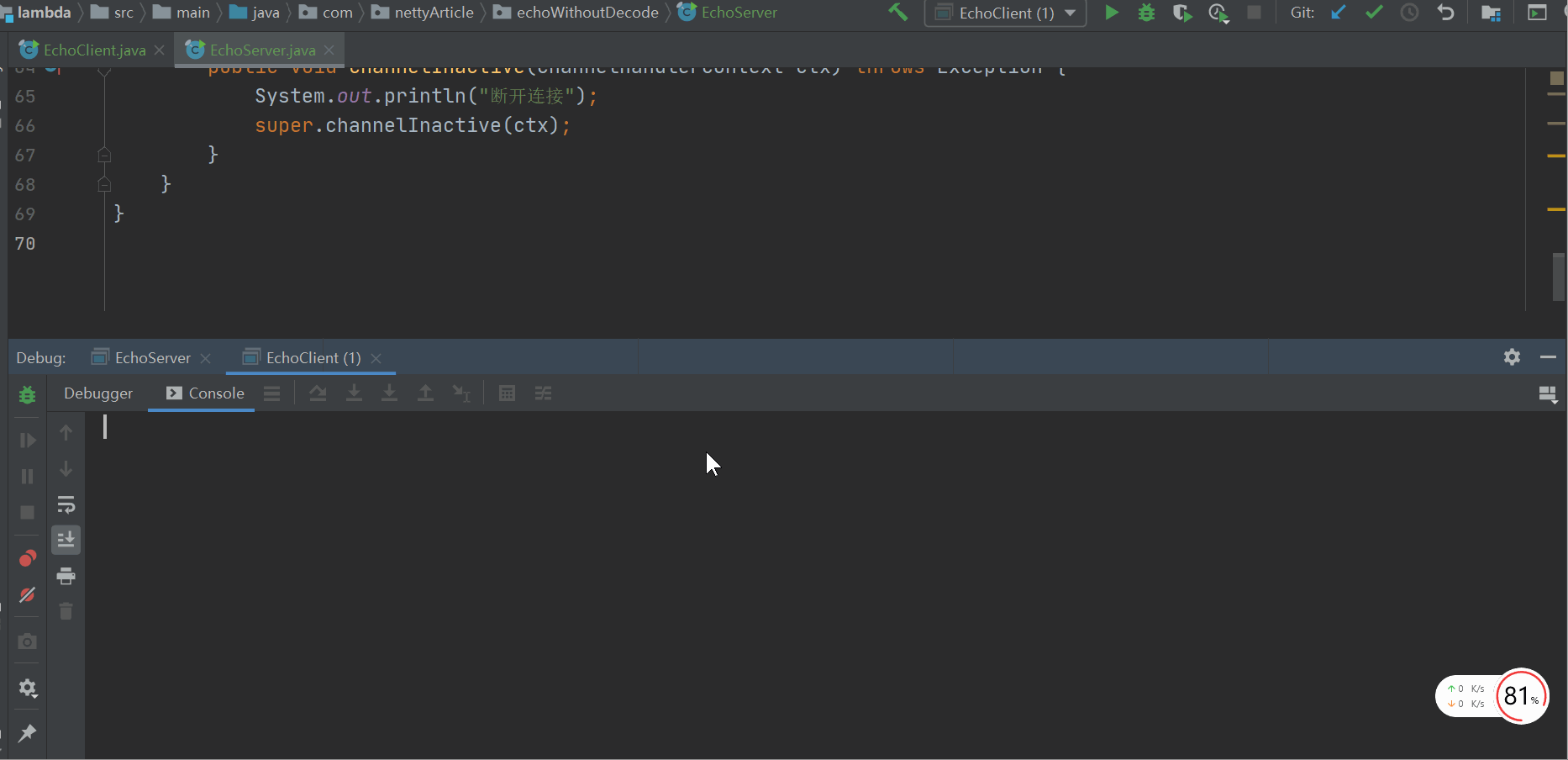
Task: Click the top toolbar Stop square
Action: pos(1254,13)
